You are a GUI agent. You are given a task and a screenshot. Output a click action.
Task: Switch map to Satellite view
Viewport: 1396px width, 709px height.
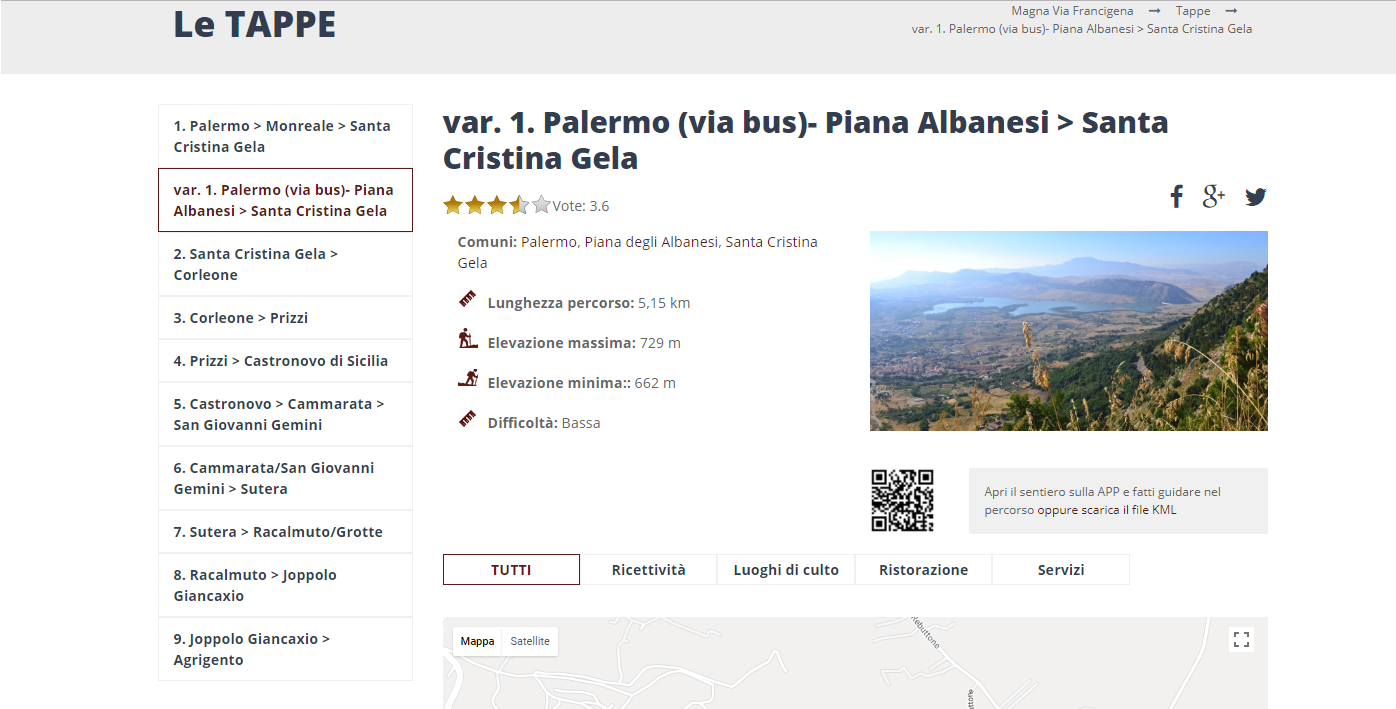530,641
